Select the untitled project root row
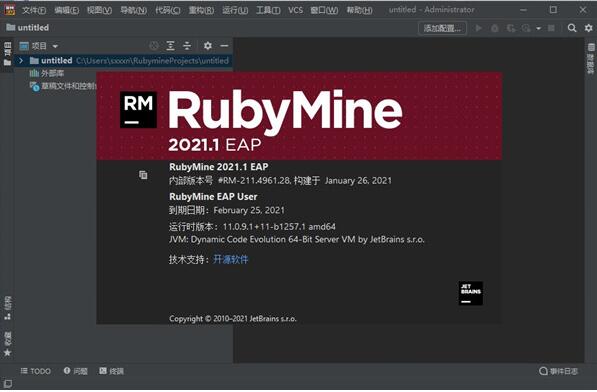Image resolution: width=597 pixels, height=392 pixels. (x=123, y=61)
